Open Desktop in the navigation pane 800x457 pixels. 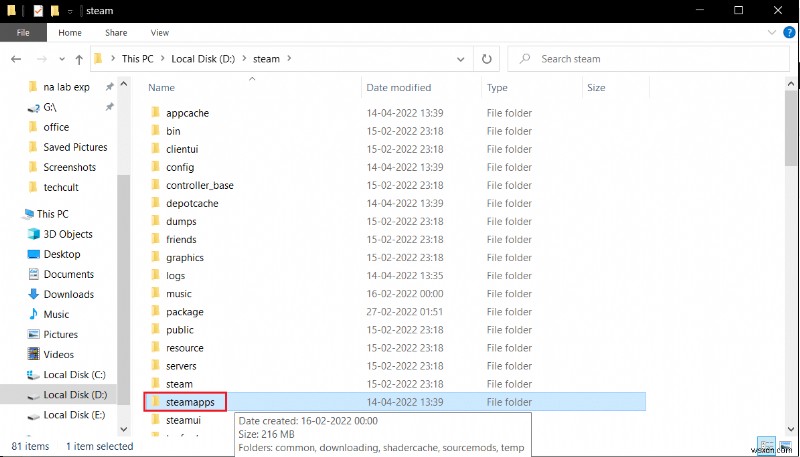pos(62,254)
